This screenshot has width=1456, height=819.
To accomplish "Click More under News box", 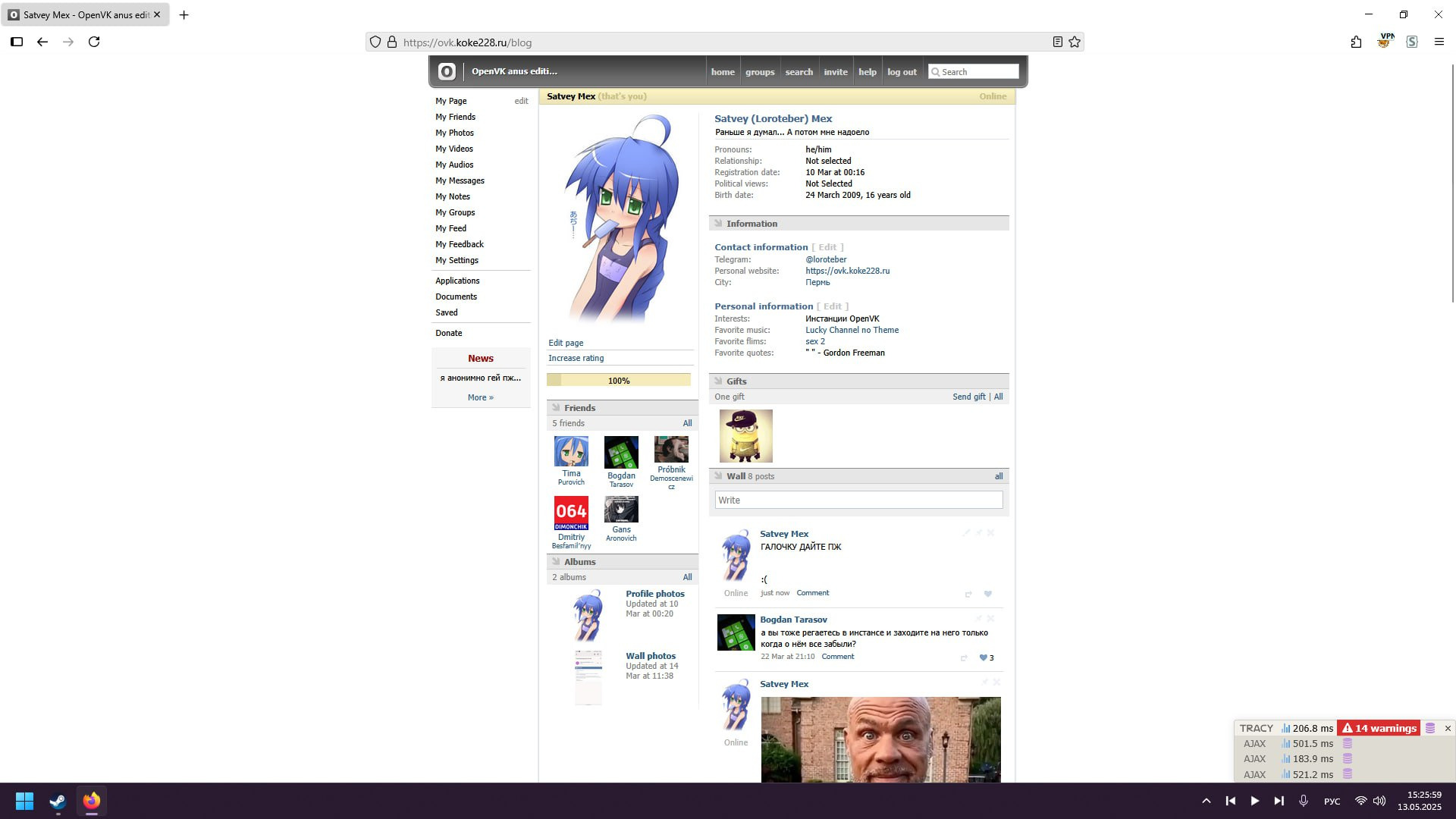I will (481, 397).
